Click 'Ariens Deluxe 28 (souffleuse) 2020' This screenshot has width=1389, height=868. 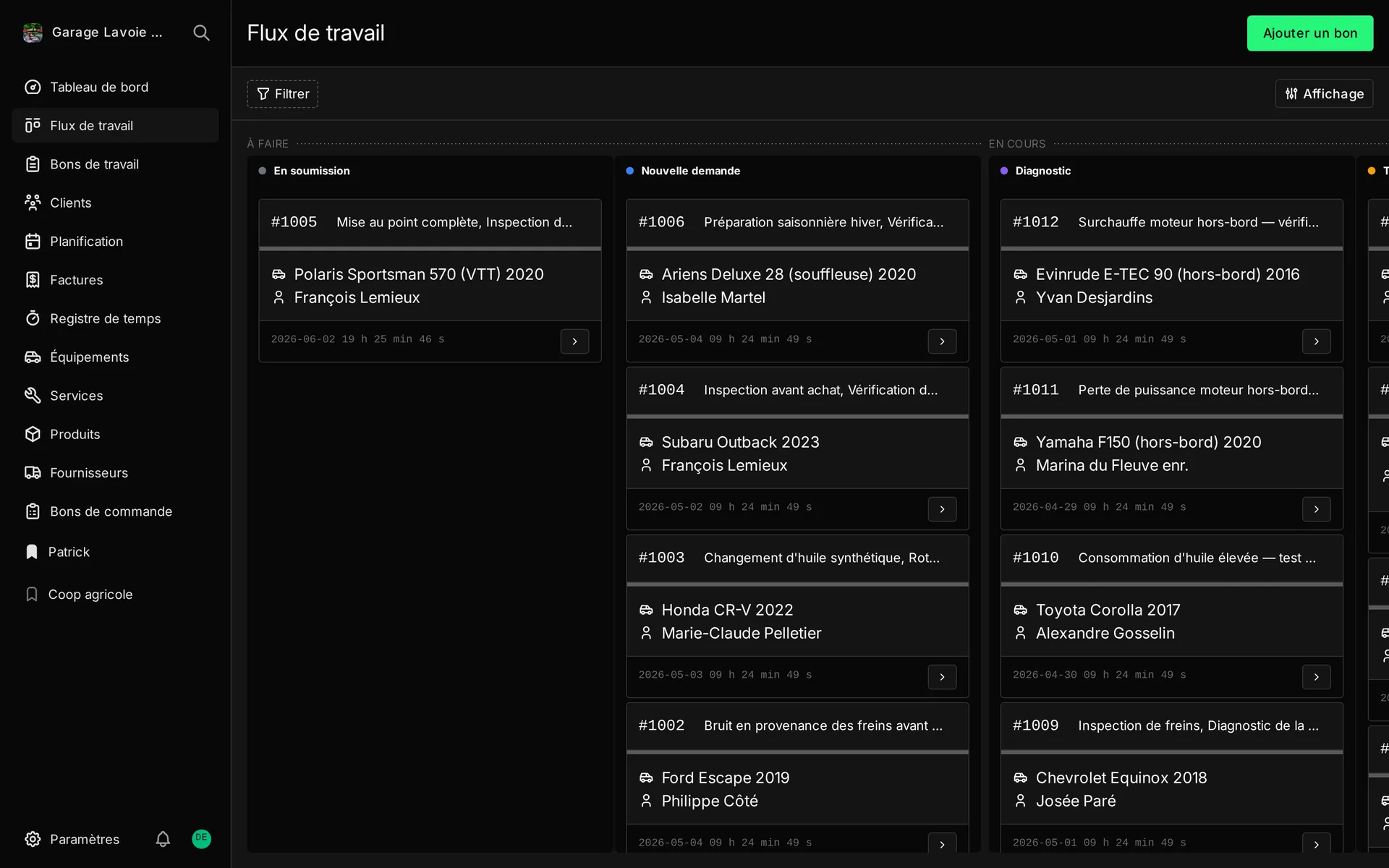tap(789, 274)
